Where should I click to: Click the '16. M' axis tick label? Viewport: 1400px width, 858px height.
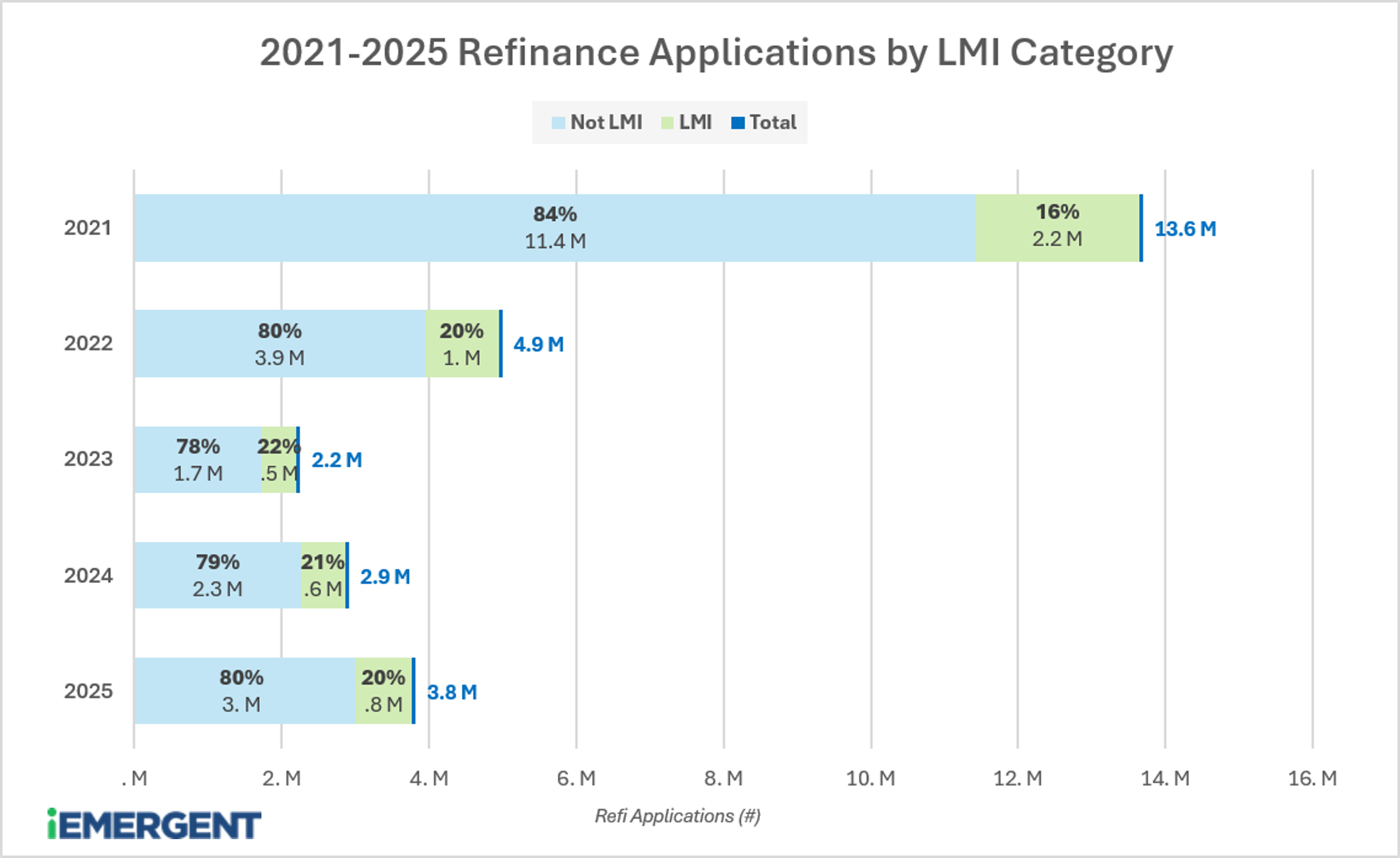click(x=1313, y=778)
